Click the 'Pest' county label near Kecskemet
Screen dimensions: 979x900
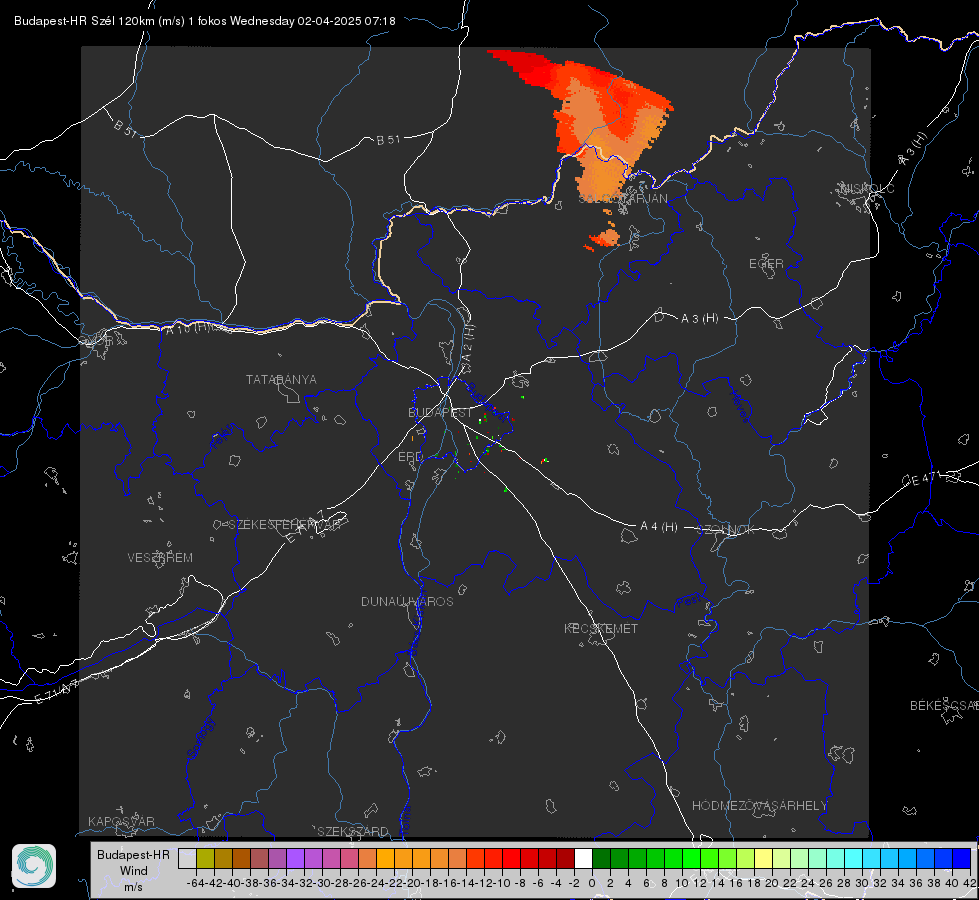(688, 602)
